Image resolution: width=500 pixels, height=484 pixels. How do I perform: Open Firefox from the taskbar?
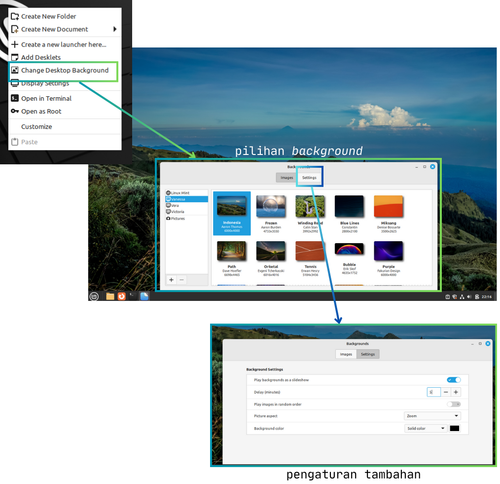122,296
